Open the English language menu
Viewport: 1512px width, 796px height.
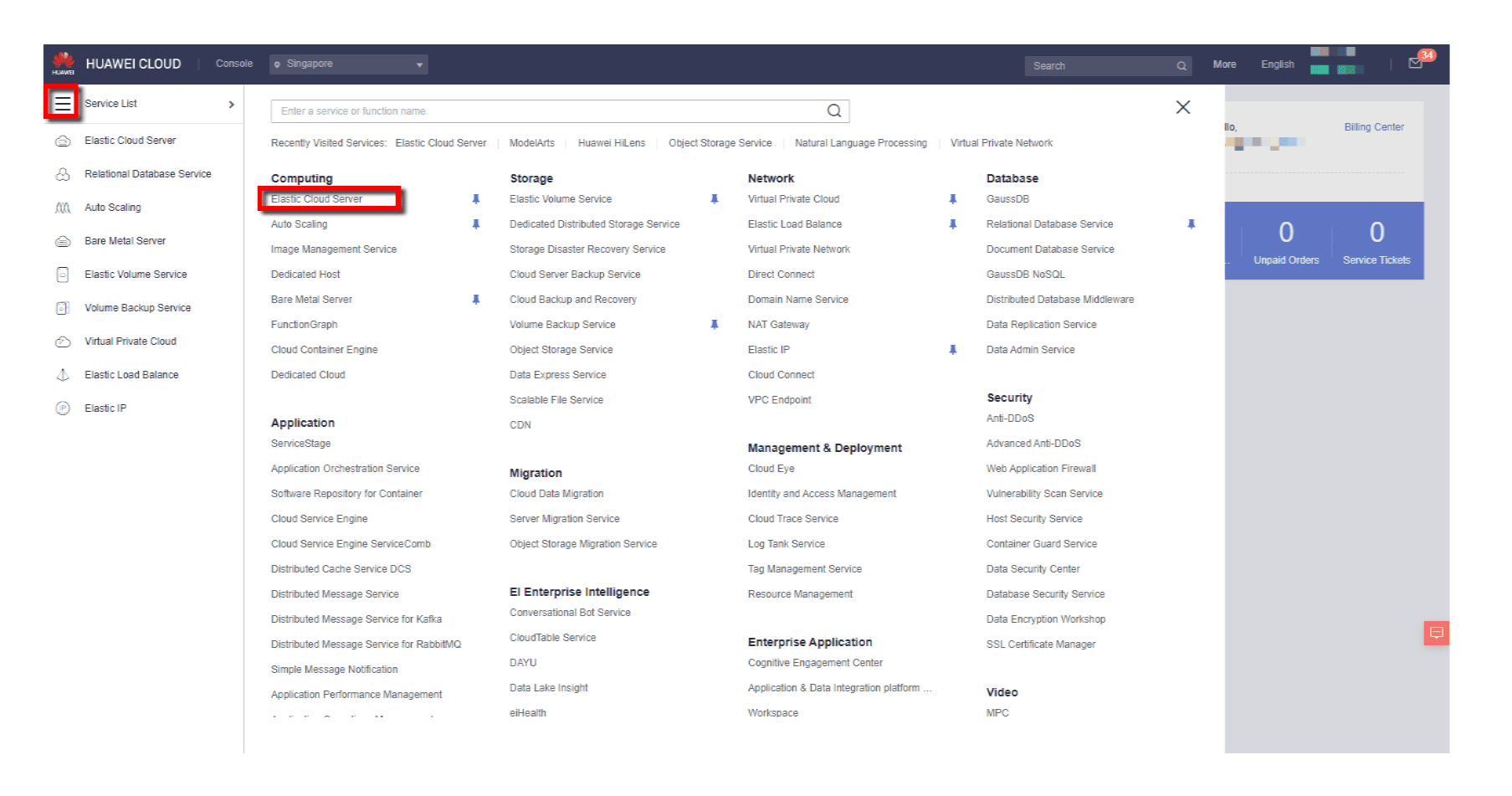click(x=1278, y=64)
